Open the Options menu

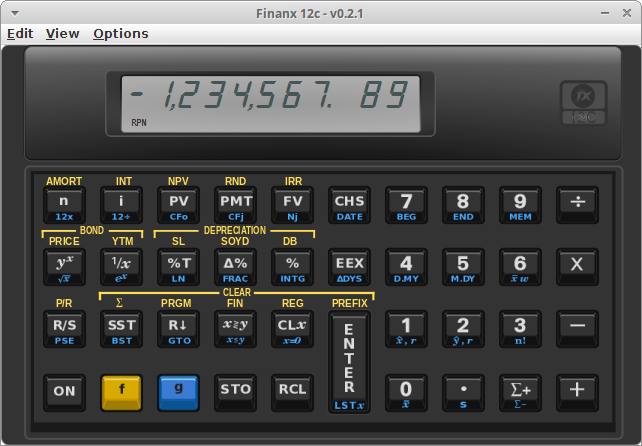pyautogui.click(x=121, y=34)
